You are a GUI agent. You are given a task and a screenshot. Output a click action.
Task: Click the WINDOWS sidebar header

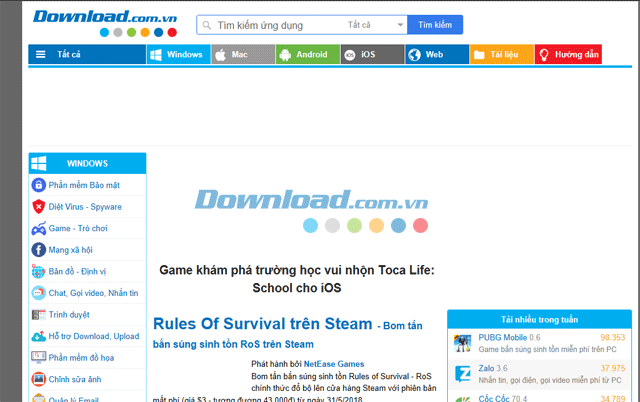coord(87,164)
